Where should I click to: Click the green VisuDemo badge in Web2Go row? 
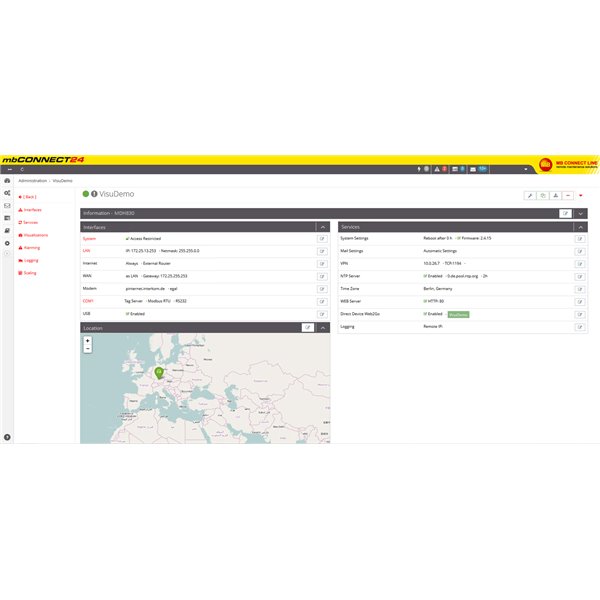(457, 314)
